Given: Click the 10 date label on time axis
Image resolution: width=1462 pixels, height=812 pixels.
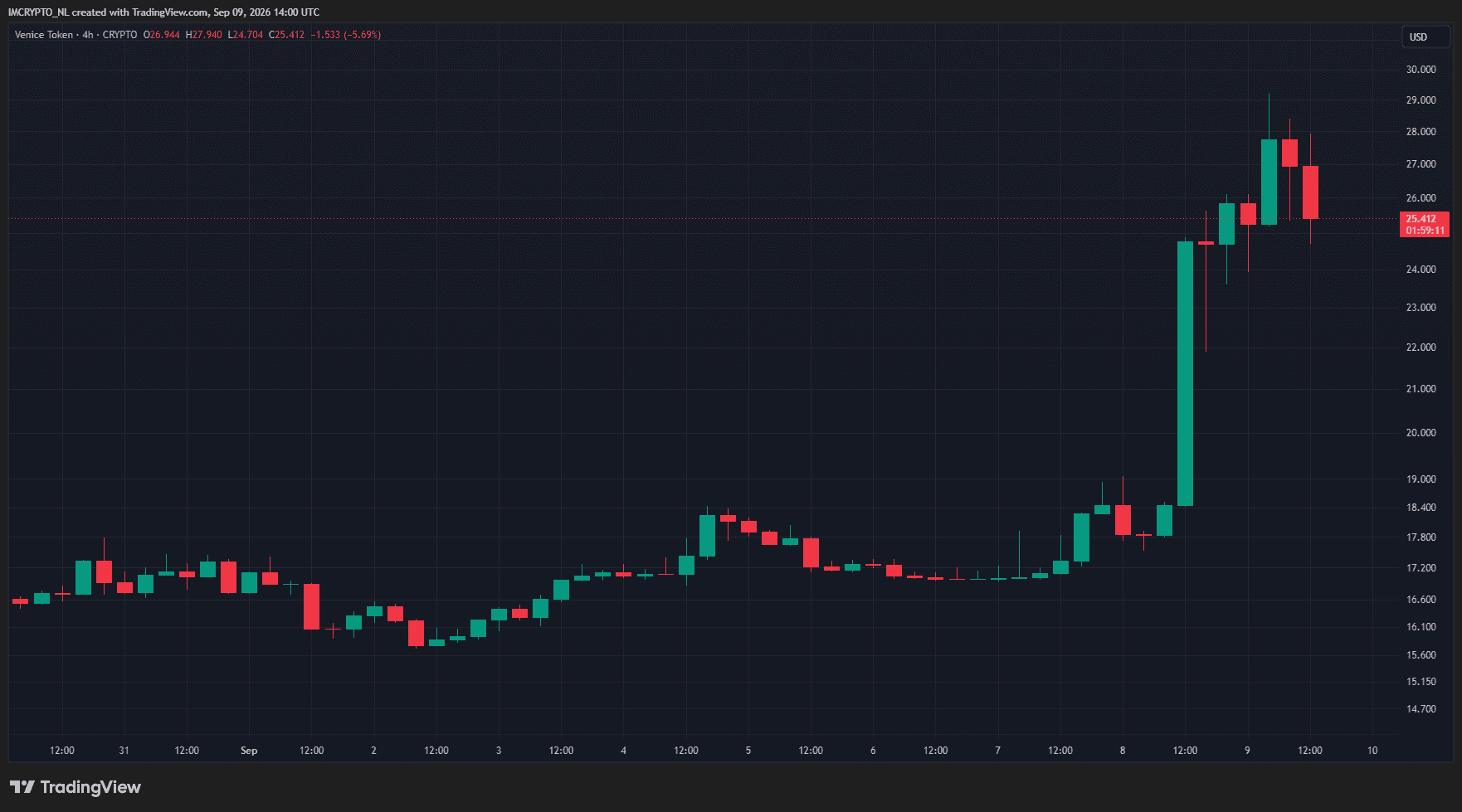Looking at the screenshot, I should pyautogui.click(x=1372, y=751).
